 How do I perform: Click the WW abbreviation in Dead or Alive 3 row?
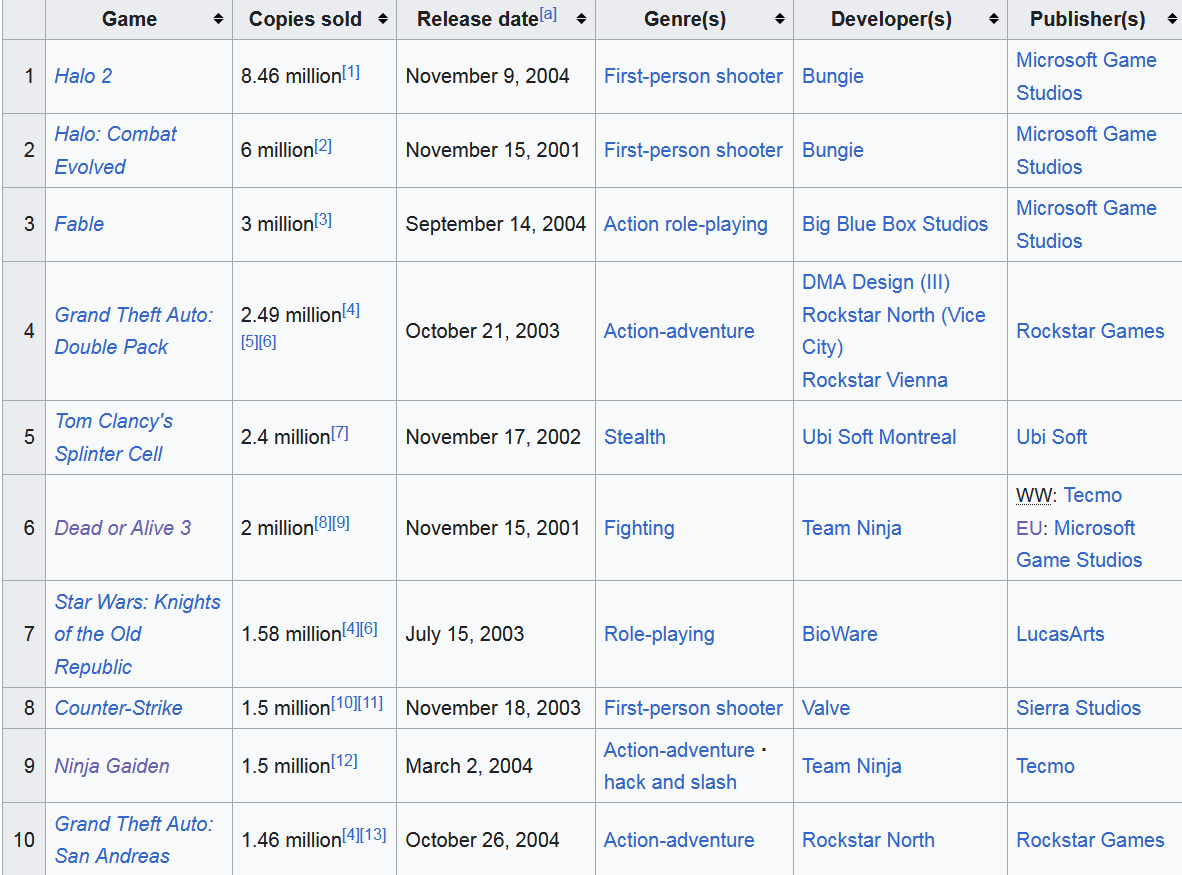coord(1035,495)
